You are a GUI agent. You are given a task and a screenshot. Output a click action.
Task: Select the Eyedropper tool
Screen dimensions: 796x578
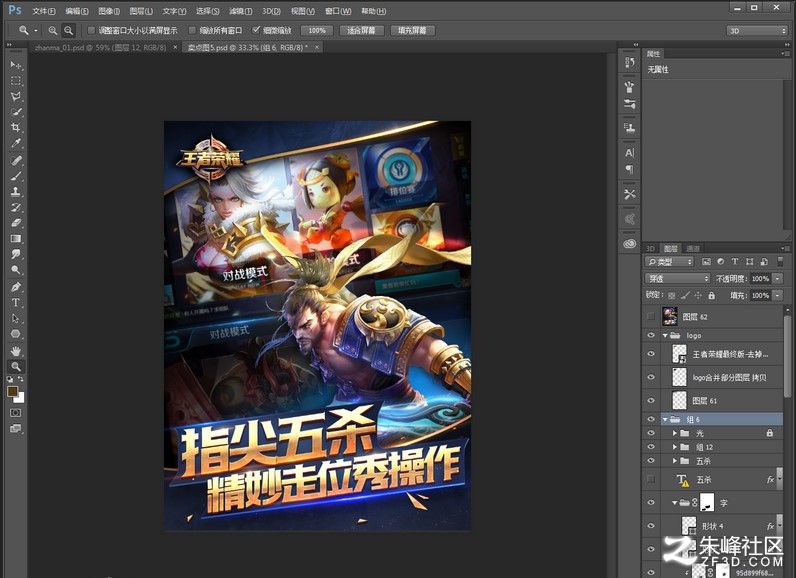pos(16,144)
